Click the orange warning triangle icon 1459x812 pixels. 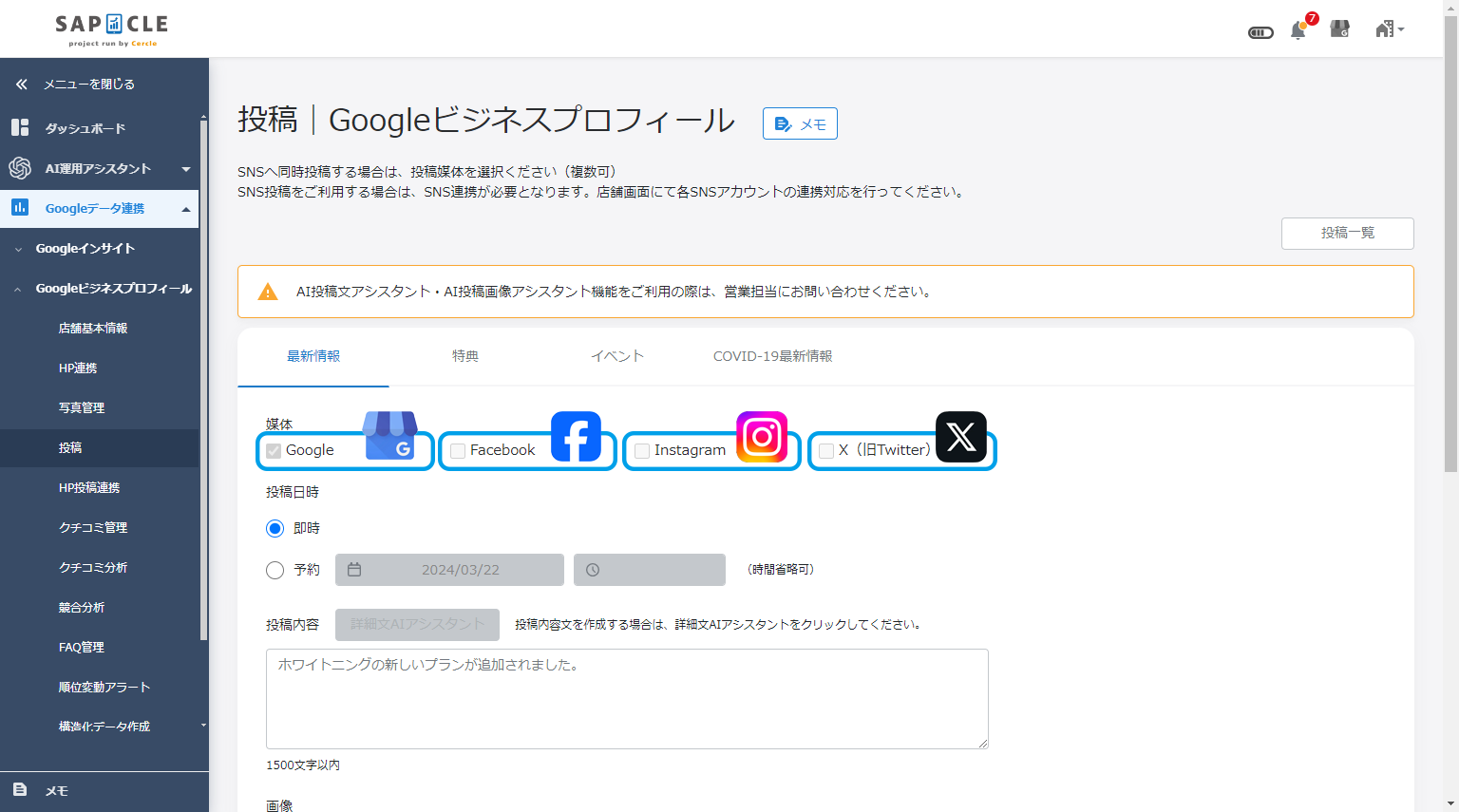(x=268, y=292)
